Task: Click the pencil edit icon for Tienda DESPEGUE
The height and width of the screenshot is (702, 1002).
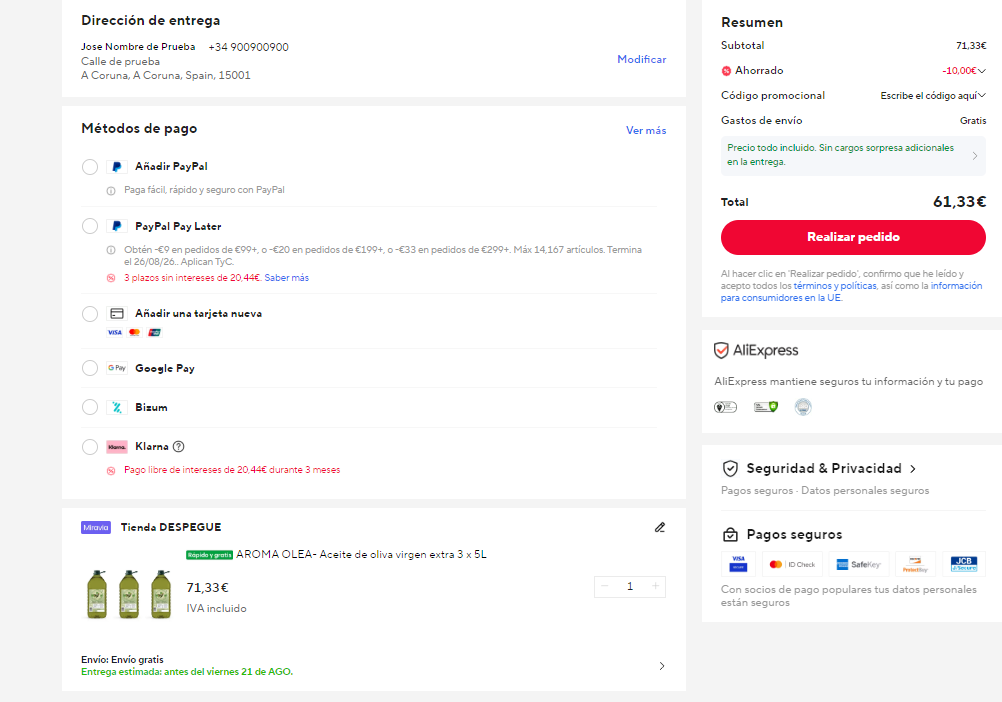Action: [x=660, y=528]
